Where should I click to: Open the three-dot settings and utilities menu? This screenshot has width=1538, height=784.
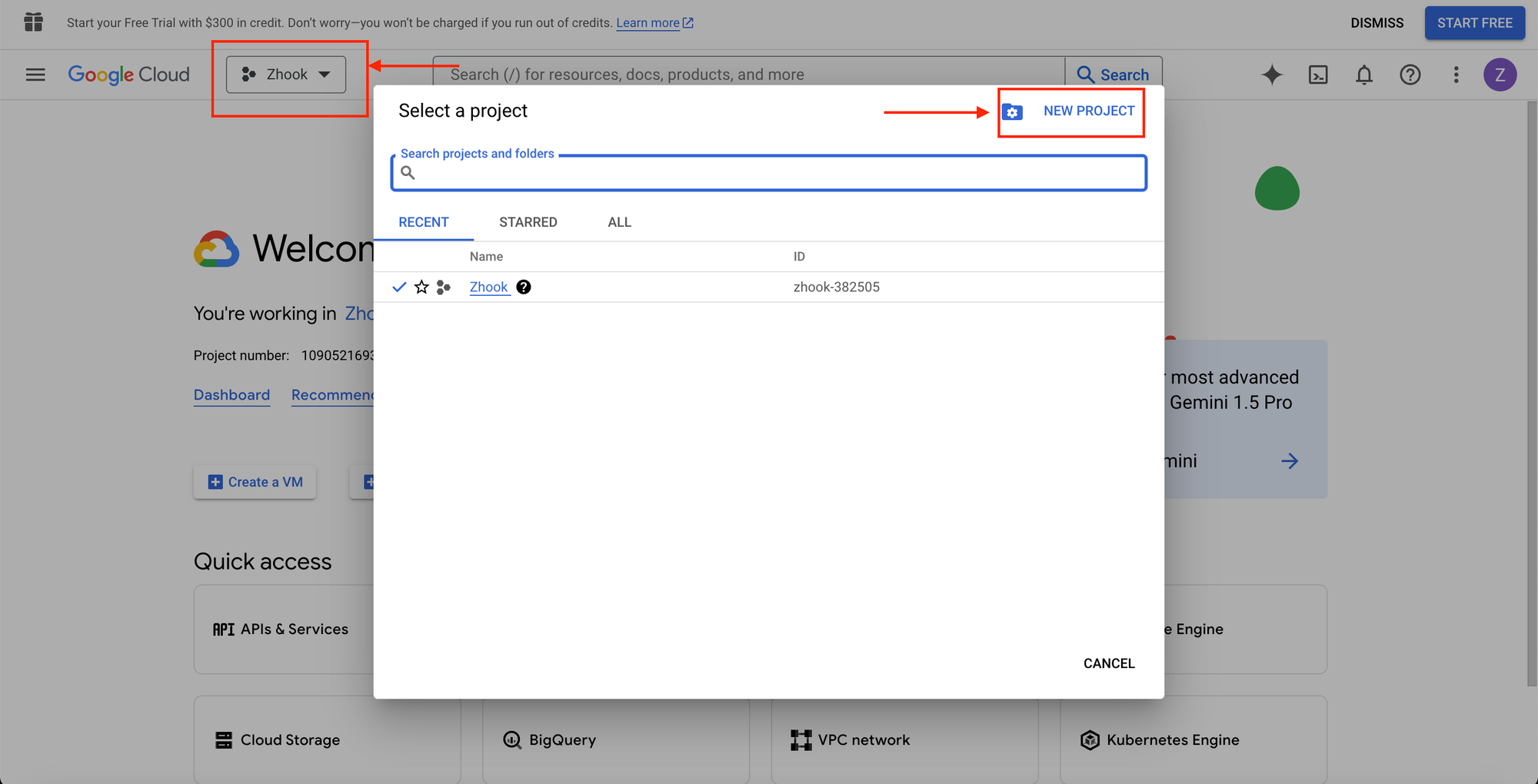click(1456, 75)
